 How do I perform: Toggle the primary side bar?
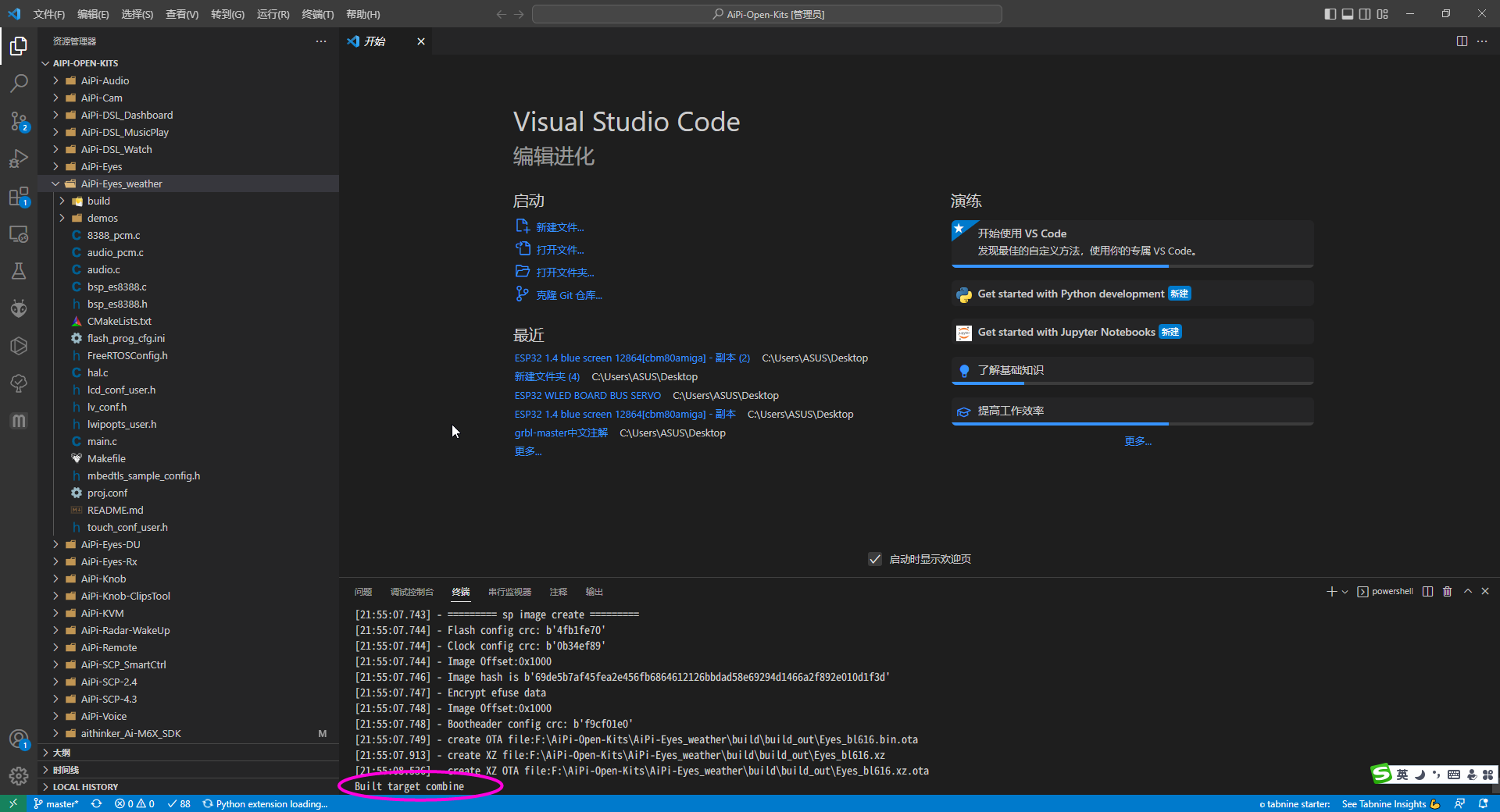click(x=1330, y=14)
